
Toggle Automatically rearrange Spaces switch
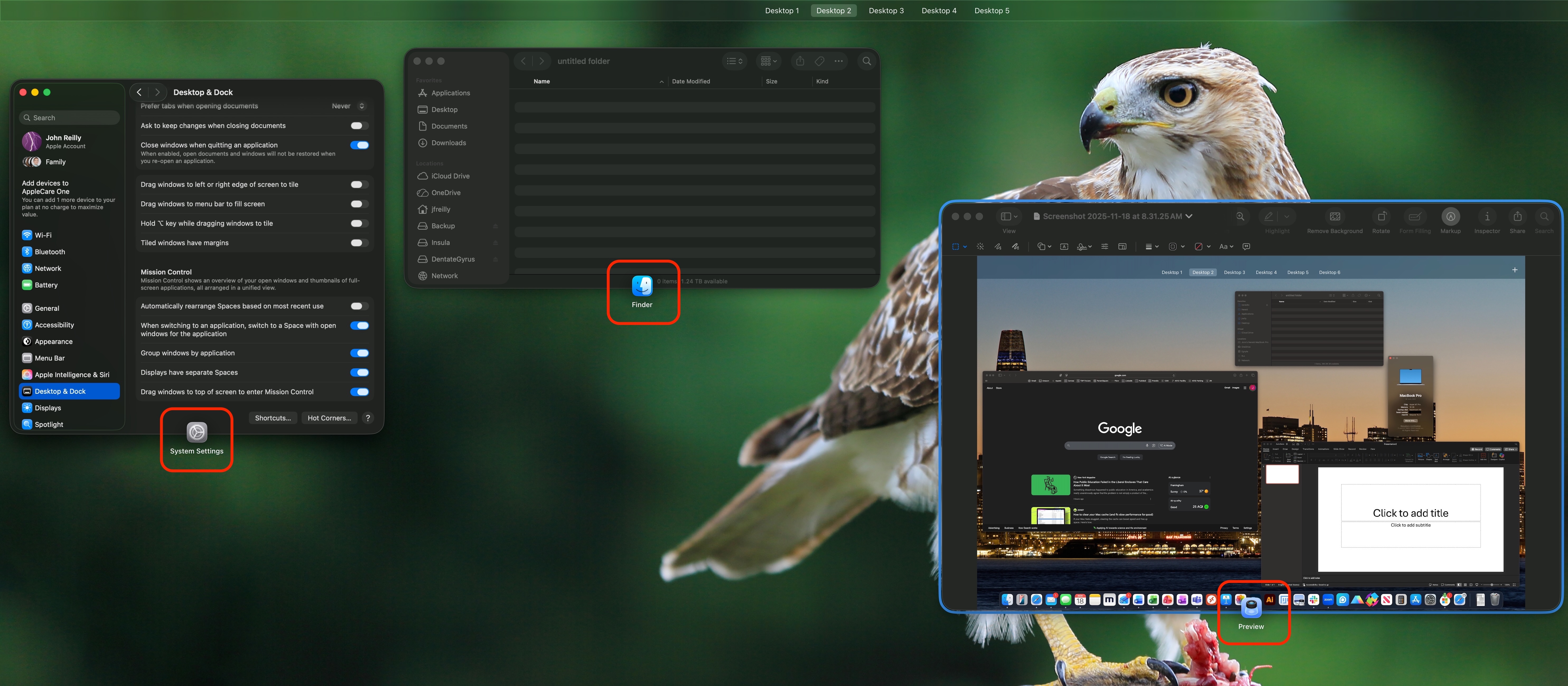point(359,306)
